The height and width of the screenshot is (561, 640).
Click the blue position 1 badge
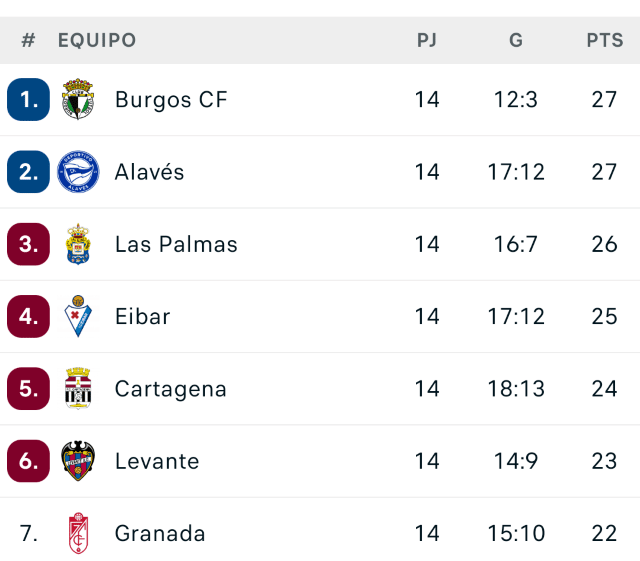28,100
